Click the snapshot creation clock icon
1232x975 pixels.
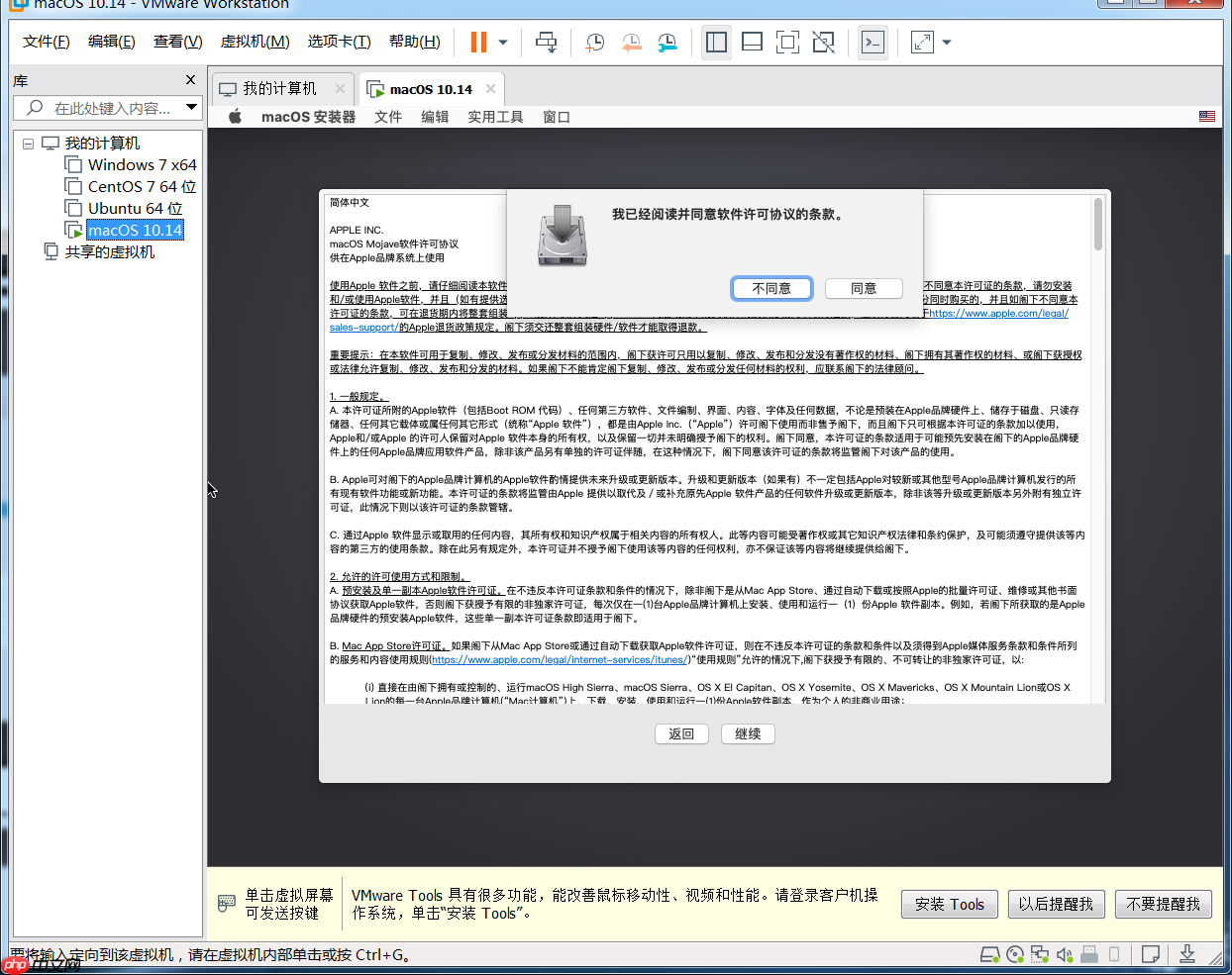click(594, 42)
